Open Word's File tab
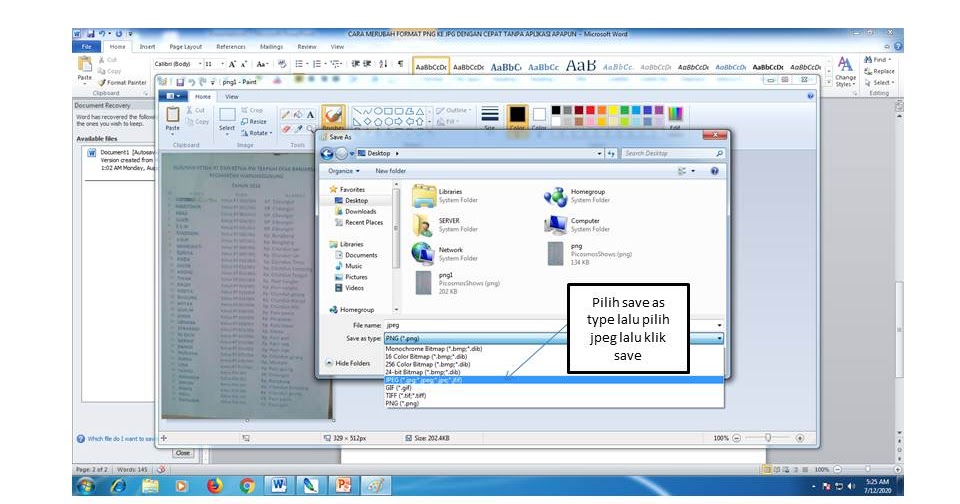960x504 pixels. coord(86,47)
